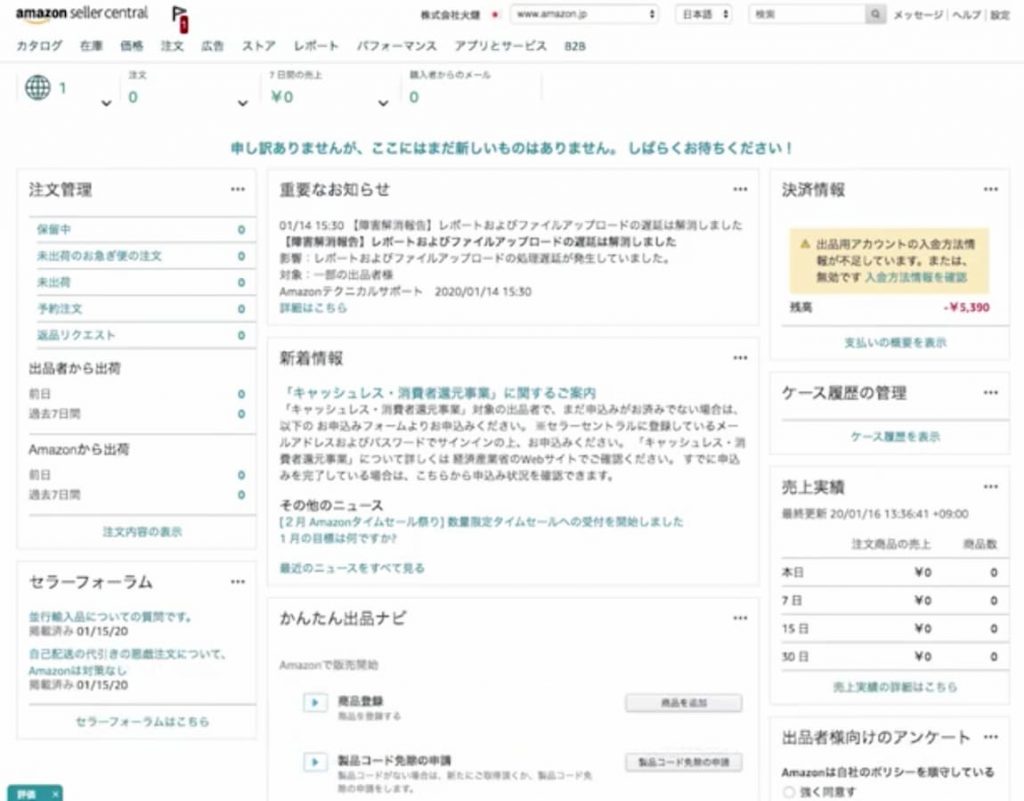
Task: Open forum post 並行輸入品についての質問です
Action: (110, 616)
